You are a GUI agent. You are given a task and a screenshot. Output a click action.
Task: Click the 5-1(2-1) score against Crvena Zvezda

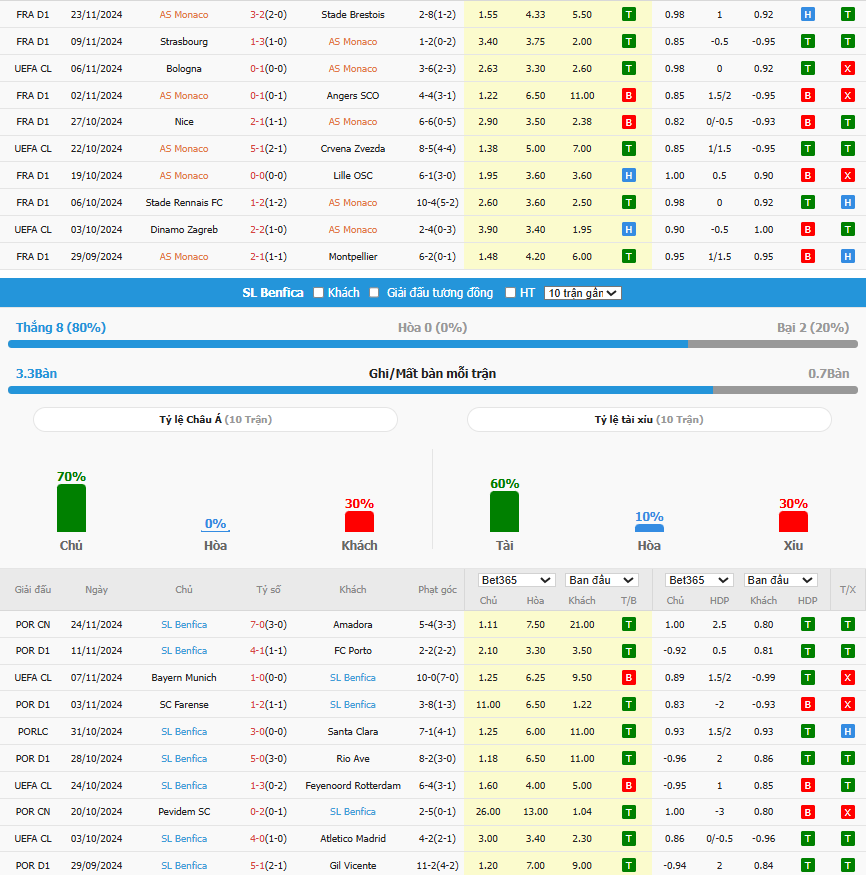[268, 149]
